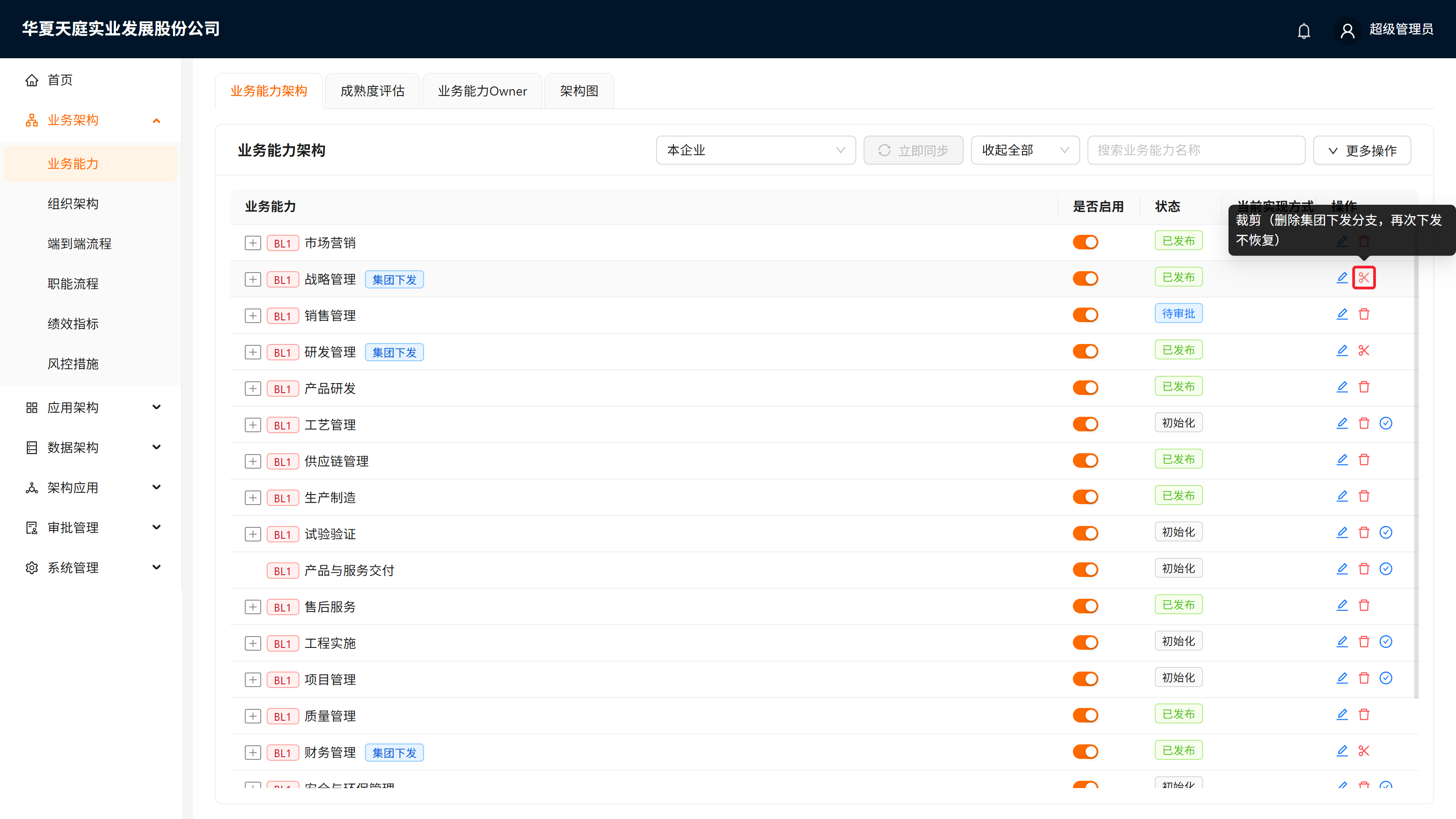
Task: Toggle 销售管理 enabled switch
Action: [1085, 315]
